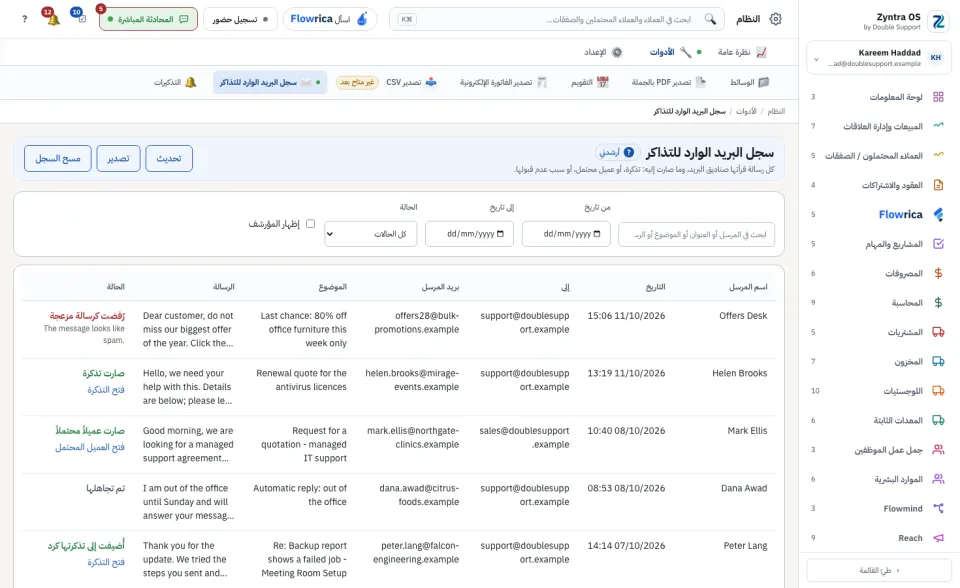Open the payroll (جمل عمل الموظفين) sidebar icon
The height and width of the screenshot is (588, 960).
tap(938, 450)
